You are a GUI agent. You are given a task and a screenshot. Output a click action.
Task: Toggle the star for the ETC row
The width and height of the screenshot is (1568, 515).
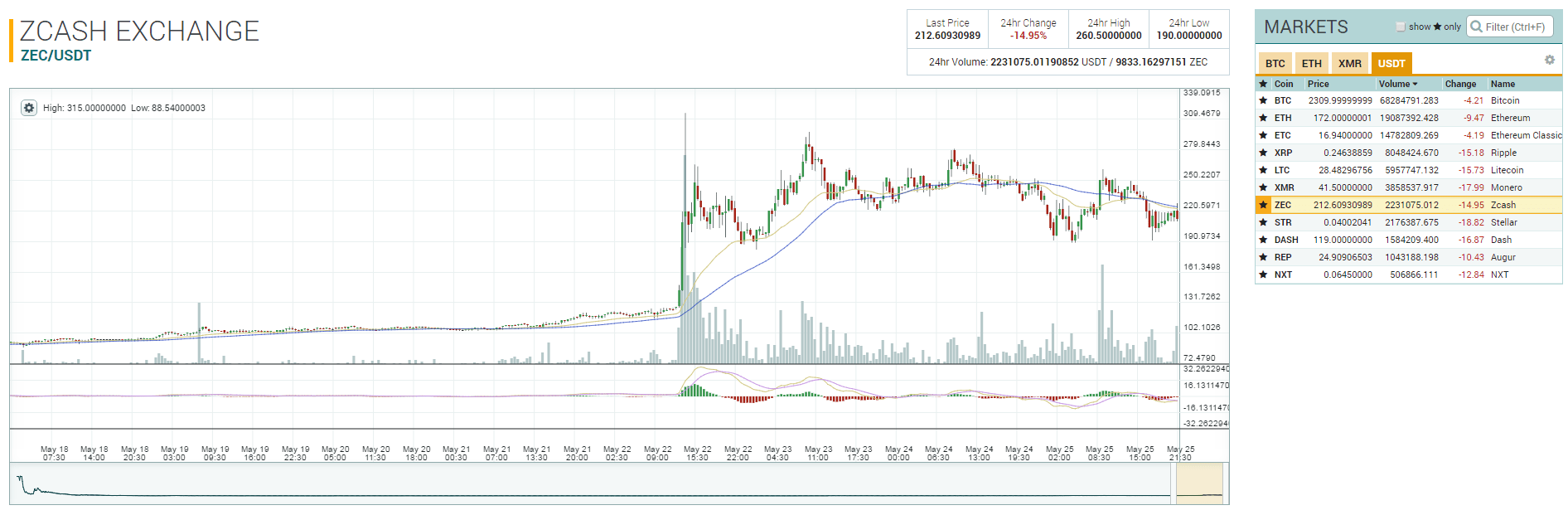tap(1263, 135)
